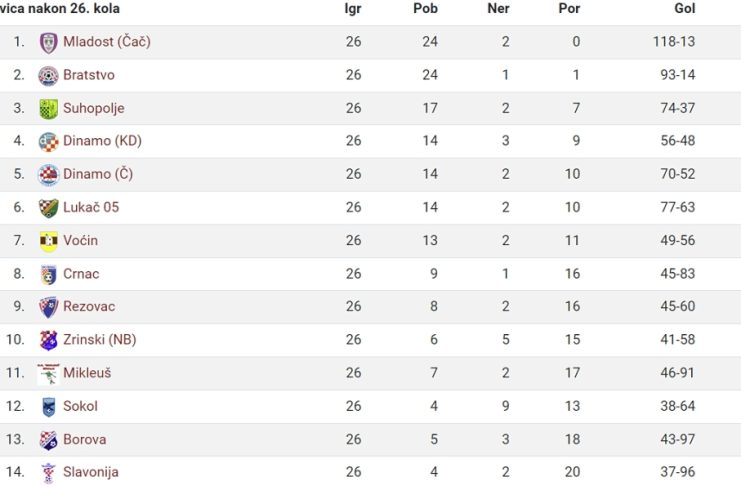
Task: Click the Ner column header
Action: pyautogui.click(x=498, y=8)
